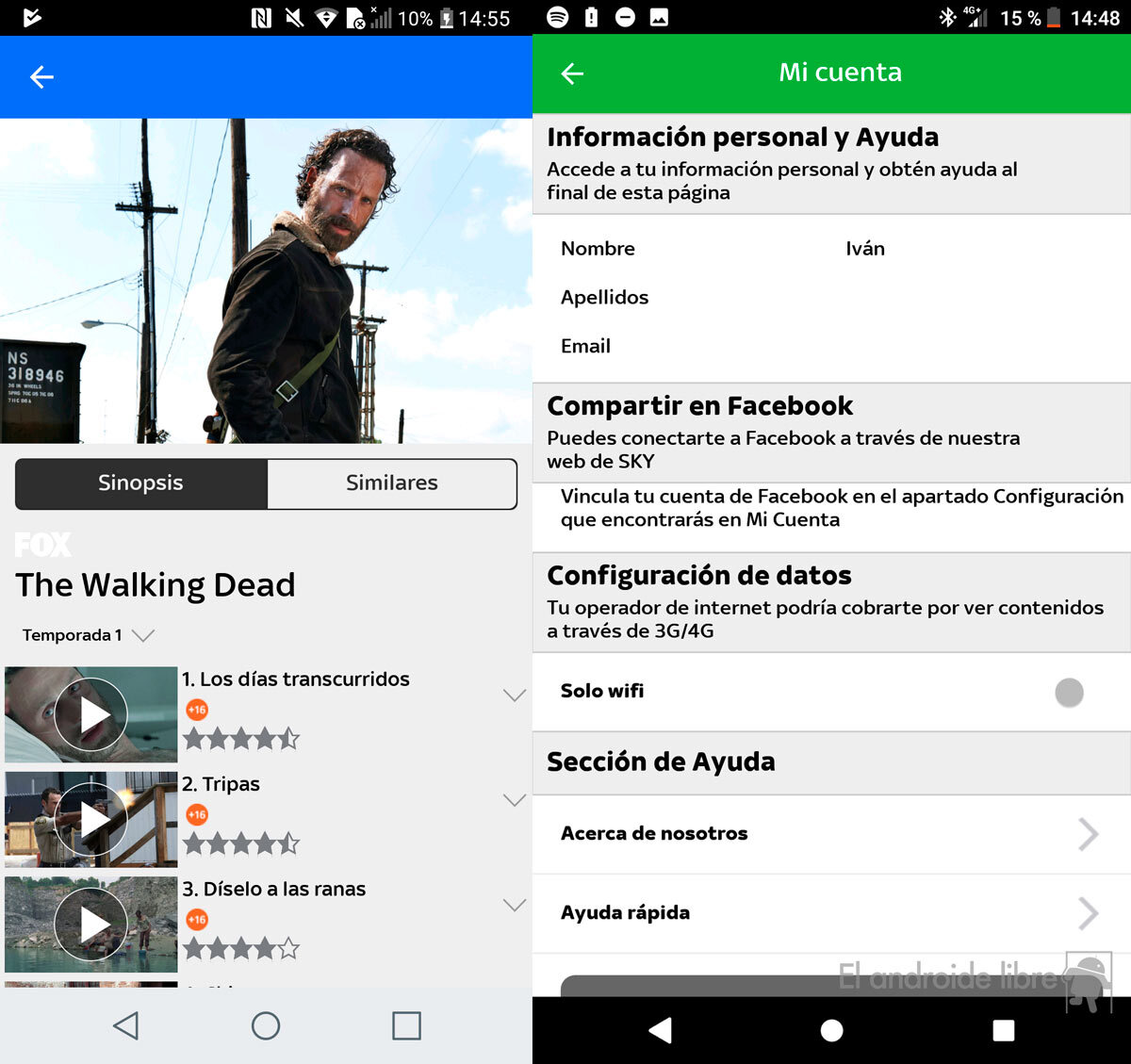1131x1064 pixels.
Task: Tap The Walking Dead title
Action: click(x=156, y=585)
